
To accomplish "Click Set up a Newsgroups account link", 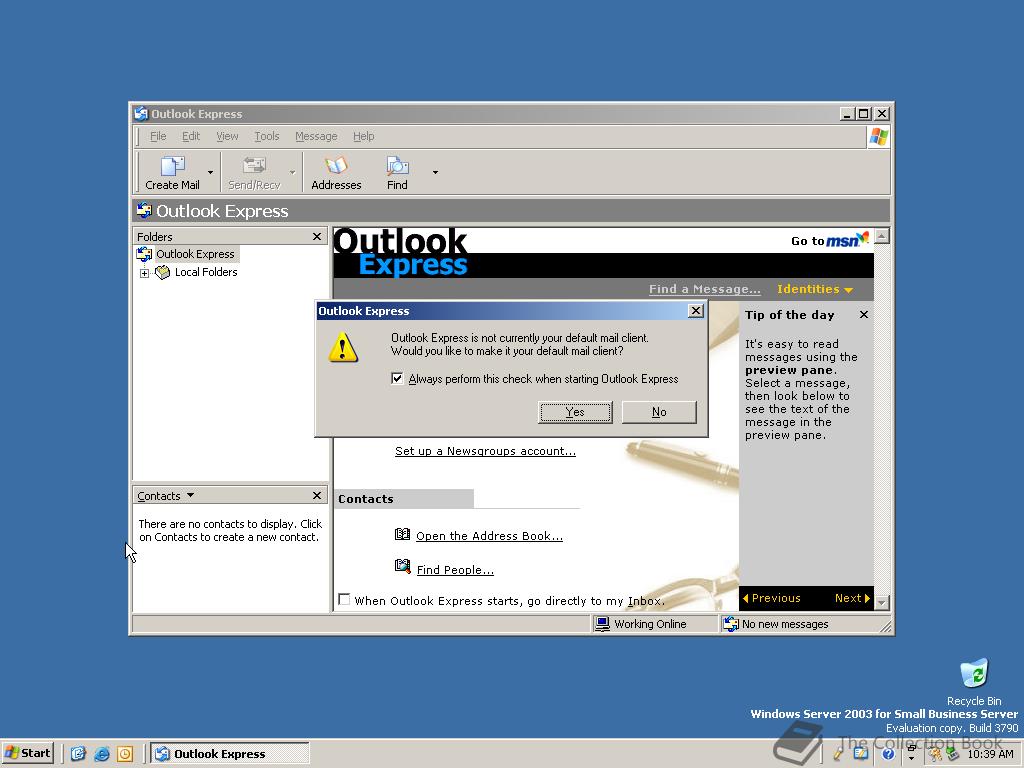I will 485,451.
